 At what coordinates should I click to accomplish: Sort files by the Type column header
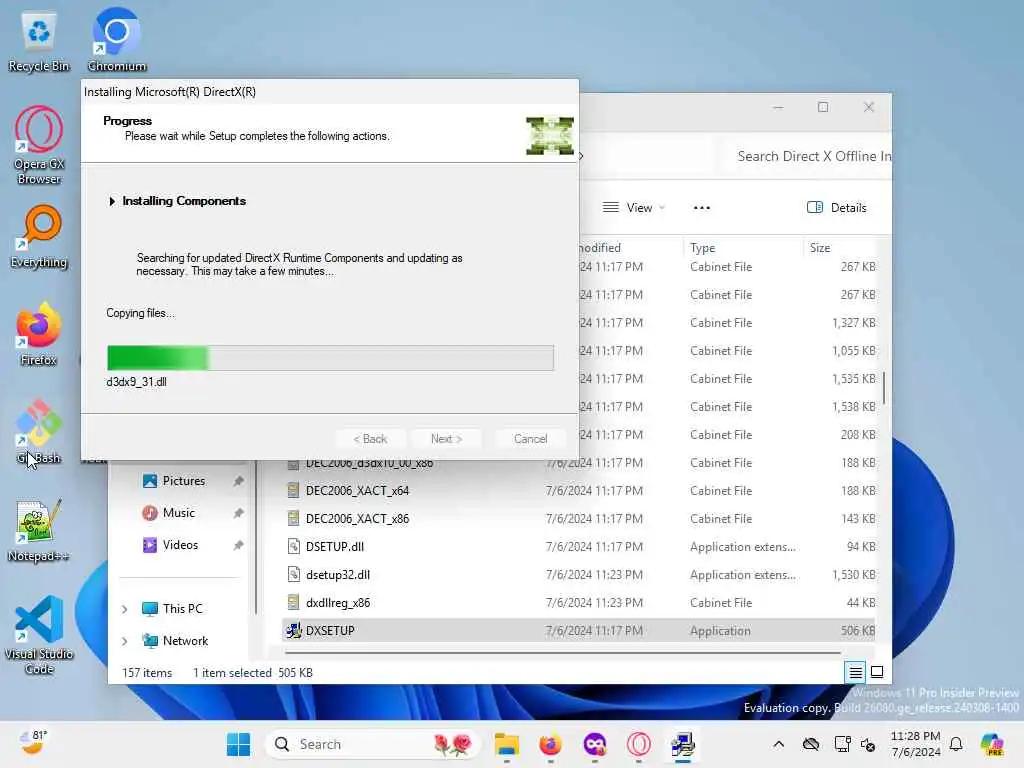743,248
